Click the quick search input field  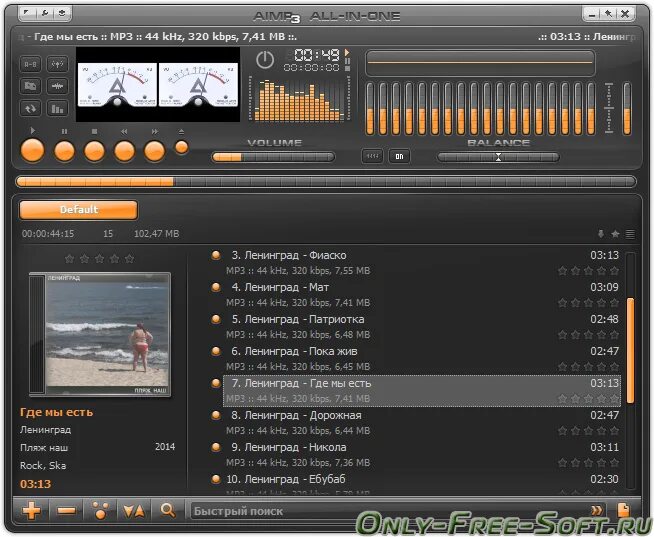(388, 511)
